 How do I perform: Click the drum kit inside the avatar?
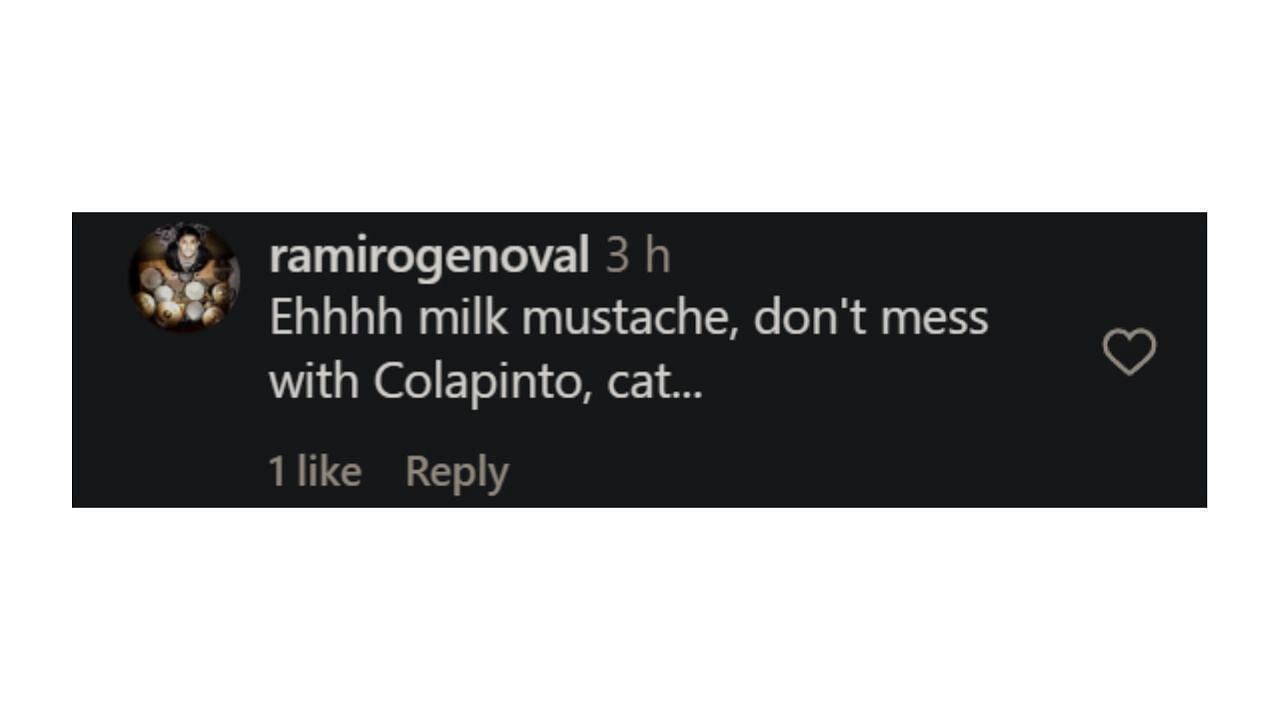point(183,297)
